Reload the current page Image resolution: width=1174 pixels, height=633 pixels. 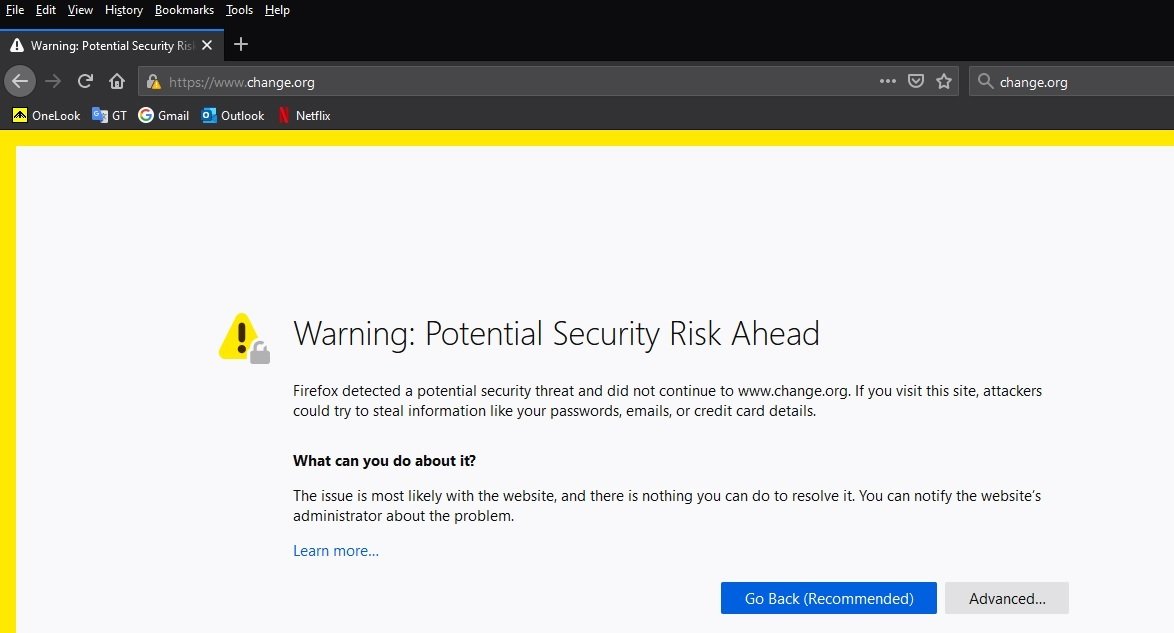(85, 81)
